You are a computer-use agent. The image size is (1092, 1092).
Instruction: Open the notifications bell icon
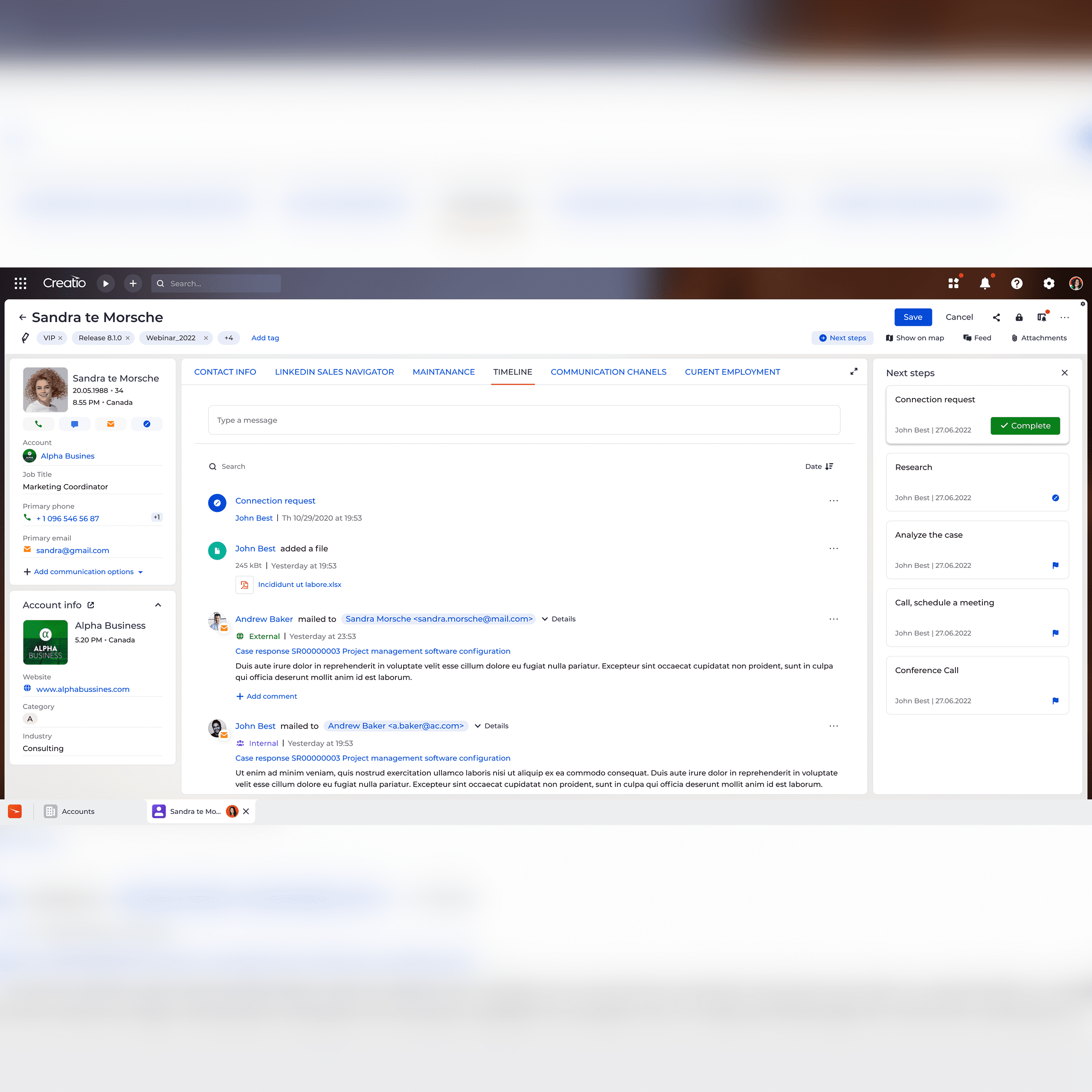985,283
